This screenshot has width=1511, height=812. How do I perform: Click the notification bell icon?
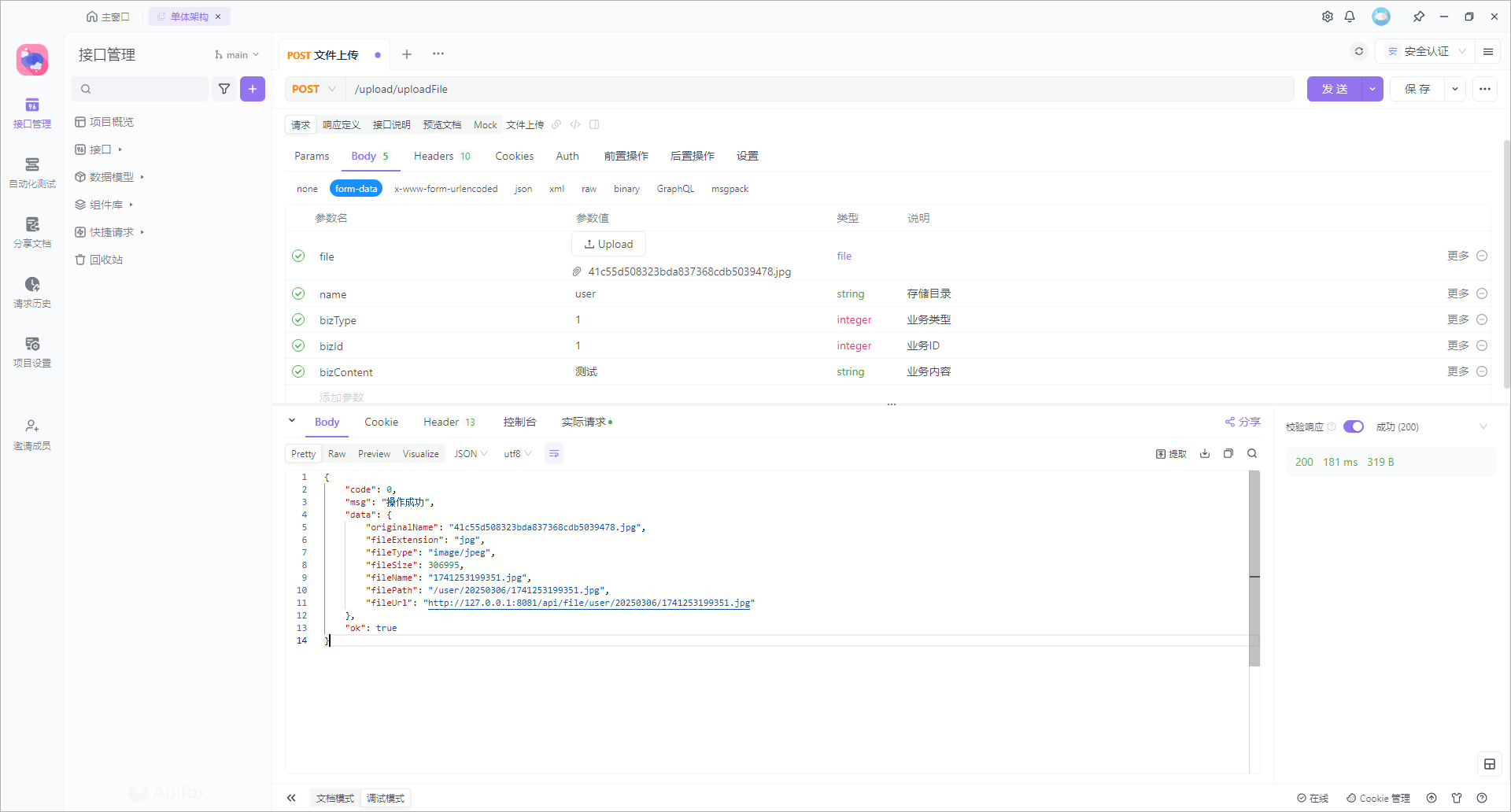pyautogui.click(x=1350, y=17)
